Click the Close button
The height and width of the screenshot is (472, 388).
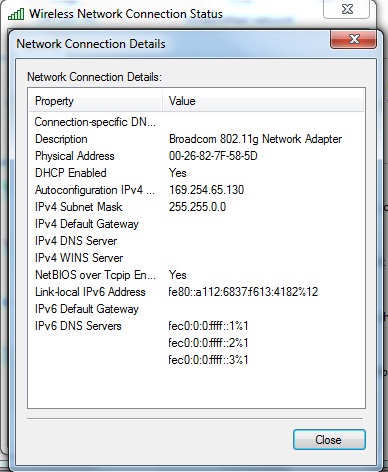tap(329, 439)
